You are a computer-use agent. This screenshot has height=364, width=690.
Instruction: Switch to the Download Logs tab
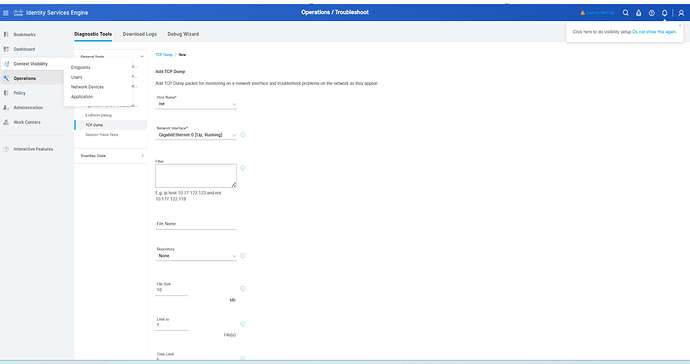pyautogui.click(x=139, y=34)
